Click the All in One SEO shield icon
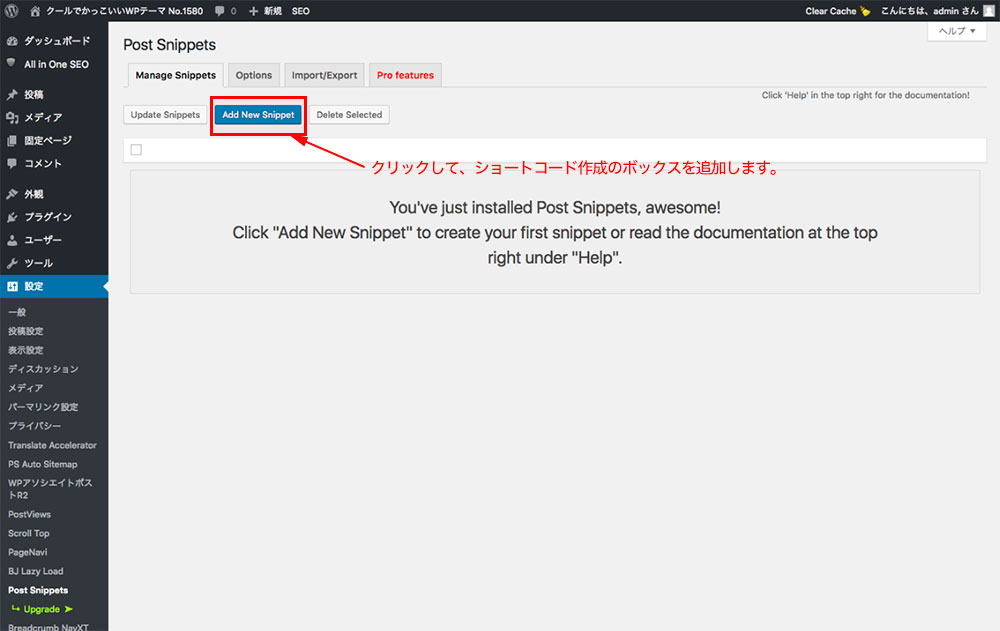The width and height of the screenshot is (1000, 631). [x=11, y=63]
